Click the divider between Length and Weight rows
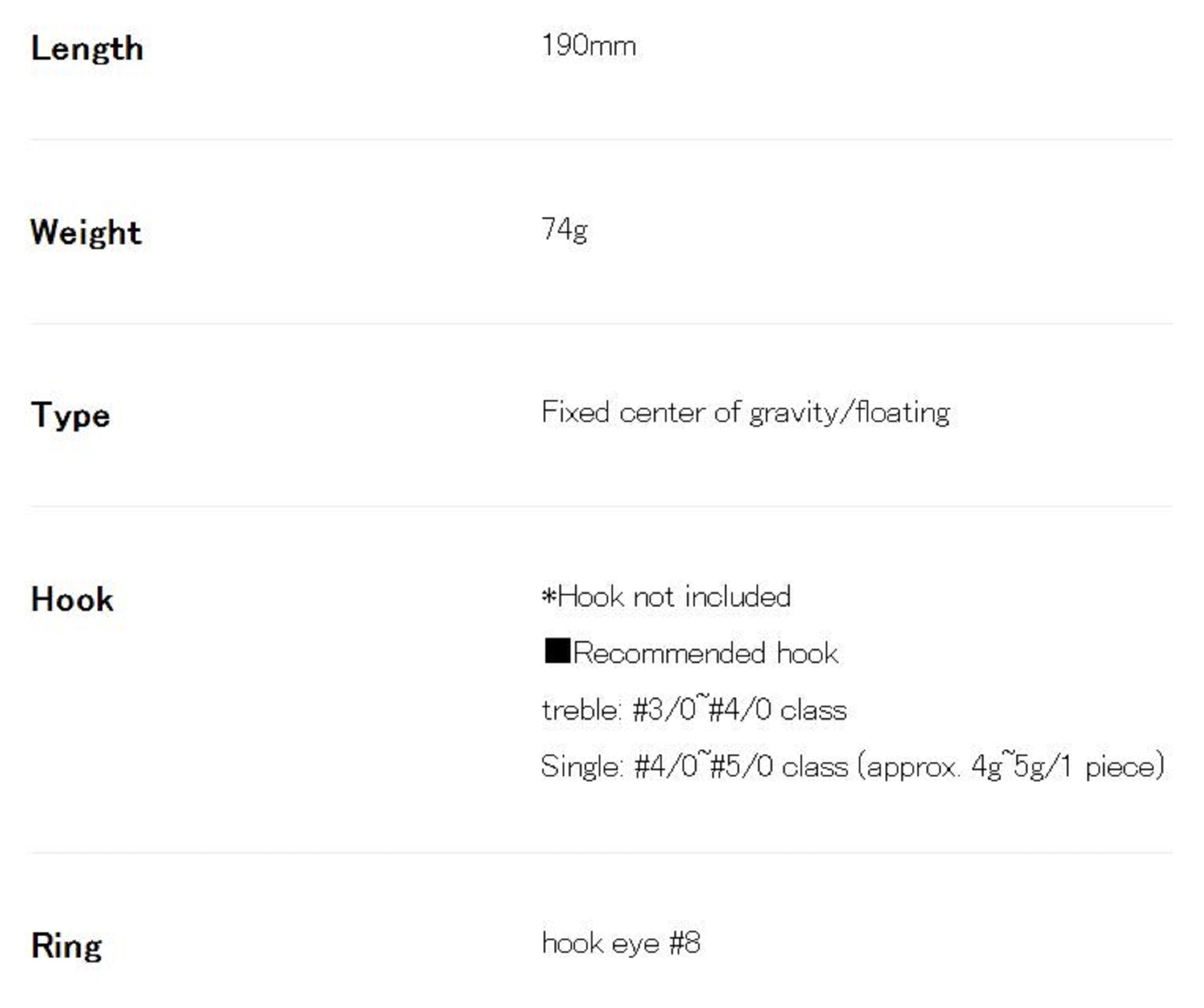1204x1008 pixels. click(601, 140)
